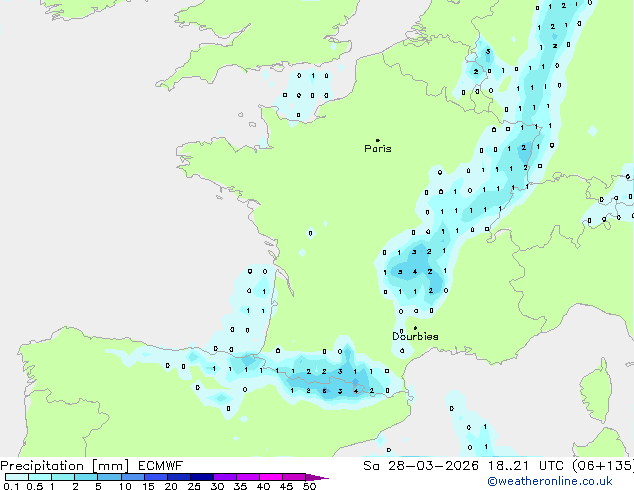The height and width of the screenshot is (490, 634).
Task: Click the '18..21 UTC' time range text
Action: tap(526, 466)
